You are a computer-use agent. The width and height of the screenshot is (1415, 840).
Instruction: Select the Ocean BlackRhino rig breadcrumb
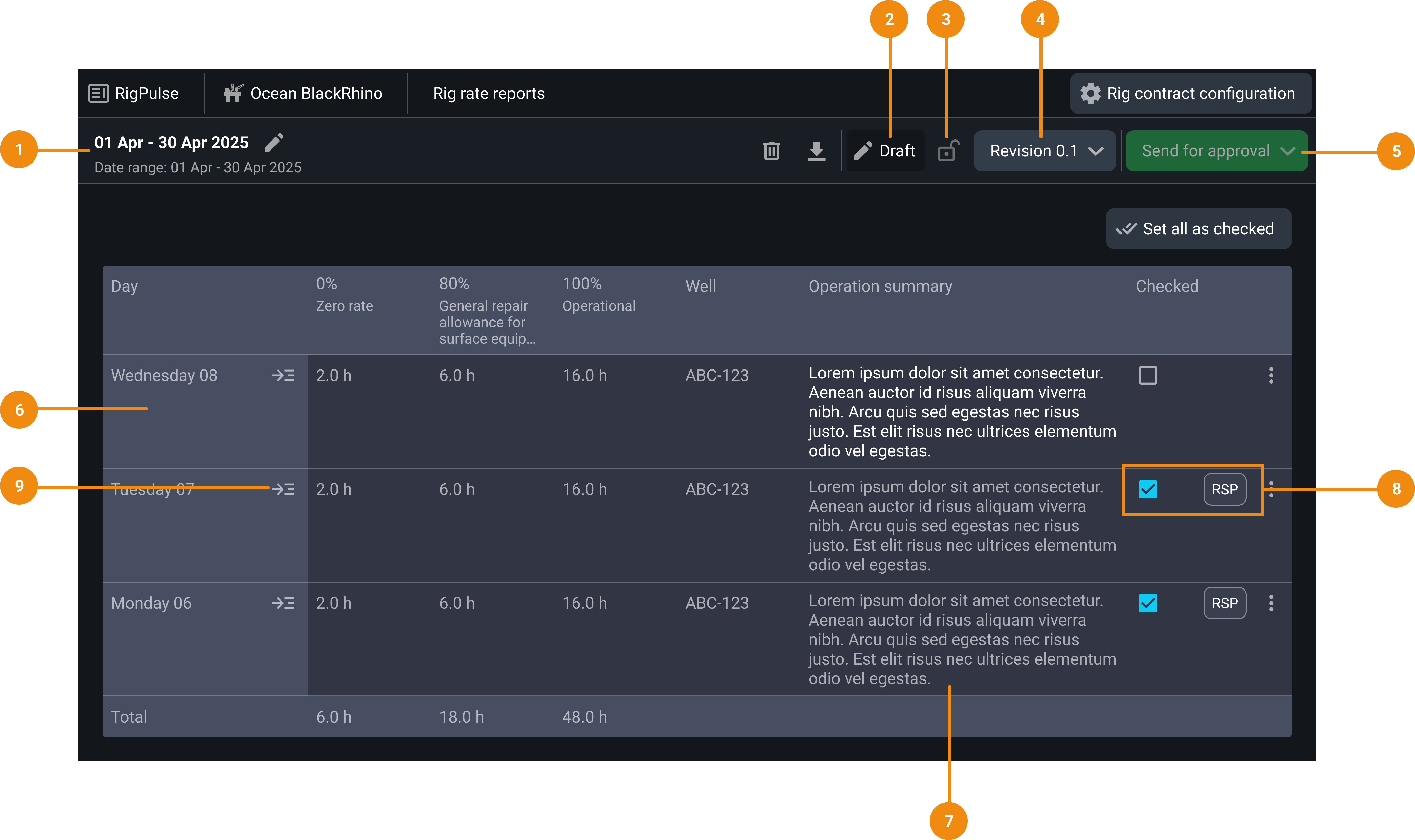[303, 93]
